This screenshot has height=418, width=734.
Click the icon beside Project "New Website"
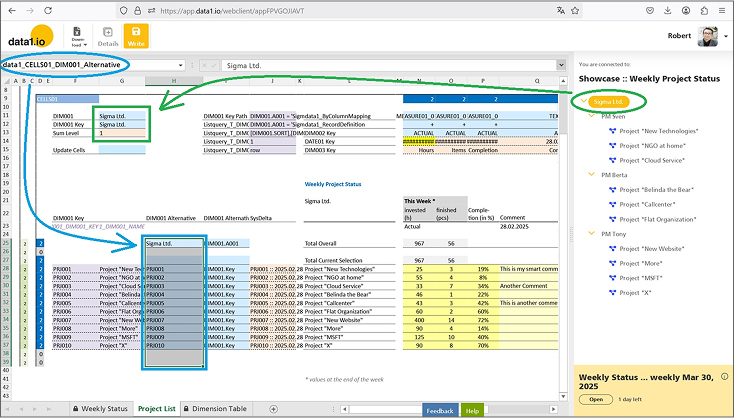click(612, 249)
